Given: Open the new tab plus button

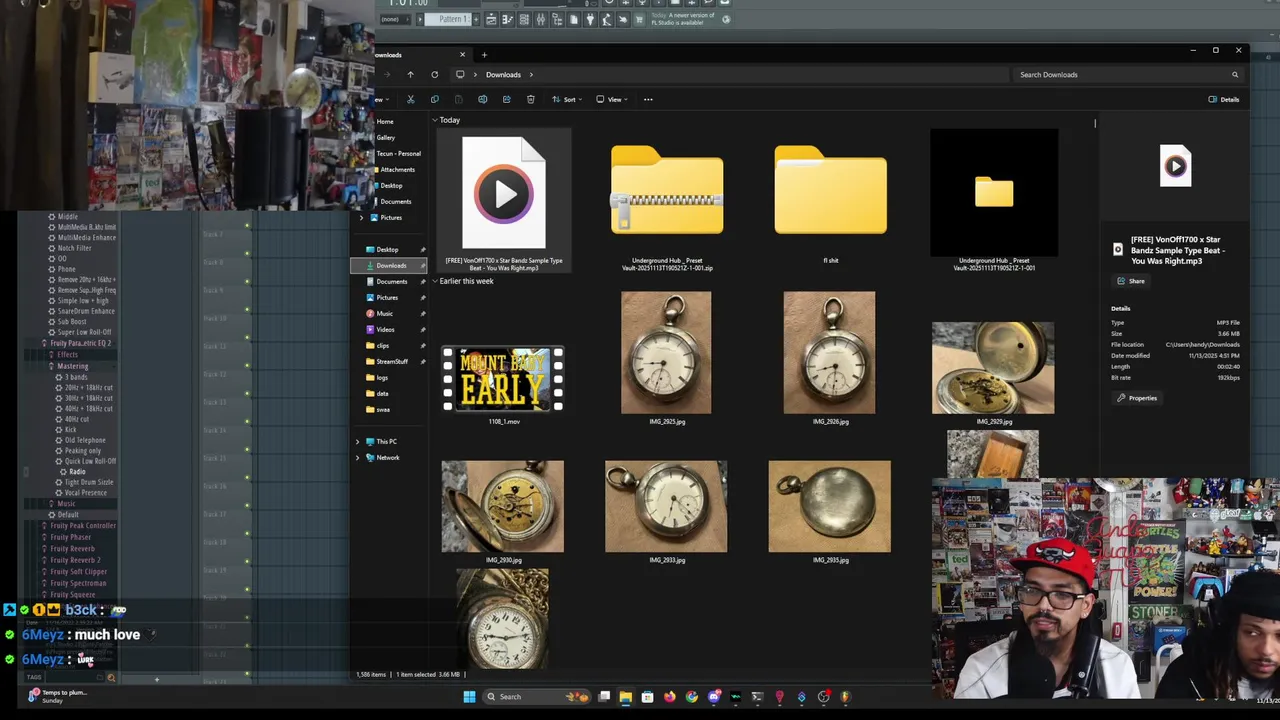Looking at the screenshot, I should click(484, 54).
